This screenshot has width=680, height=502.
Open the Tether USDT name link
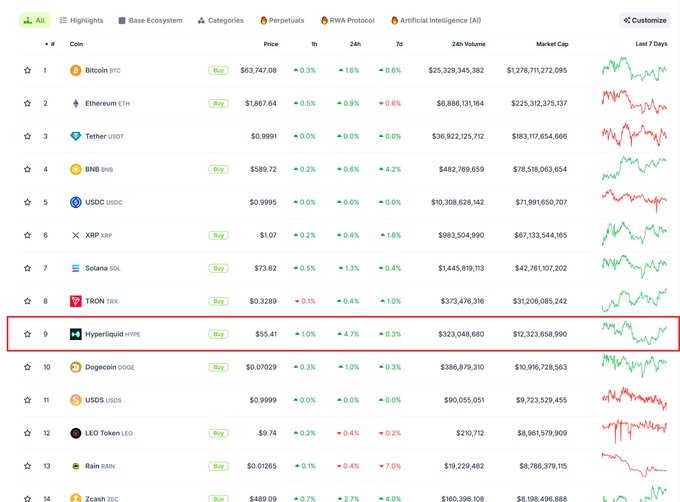click(105, 136)
